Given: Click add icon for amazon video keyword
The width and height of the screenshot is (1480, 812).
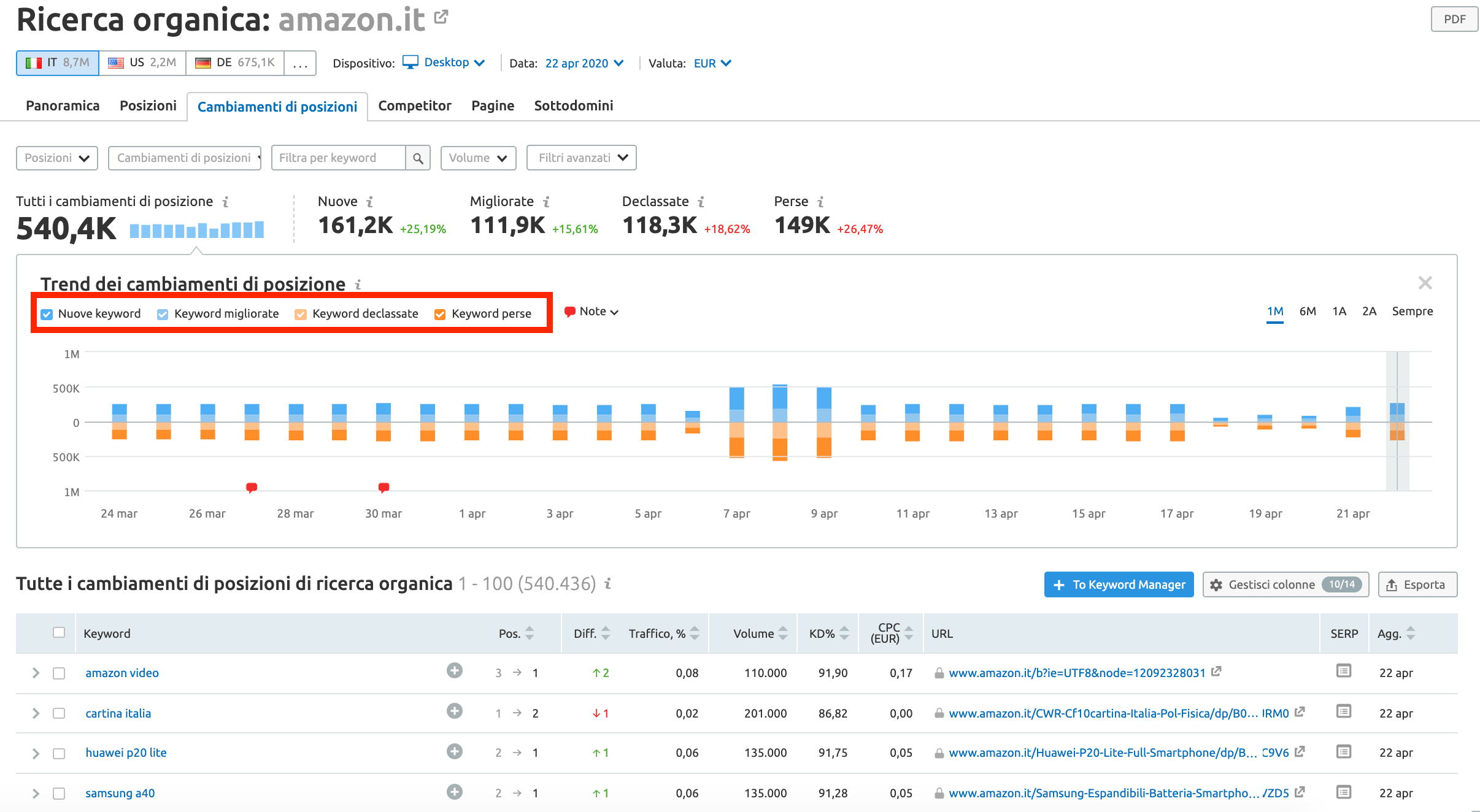Looking at the screenshot, I should point(454,671).
